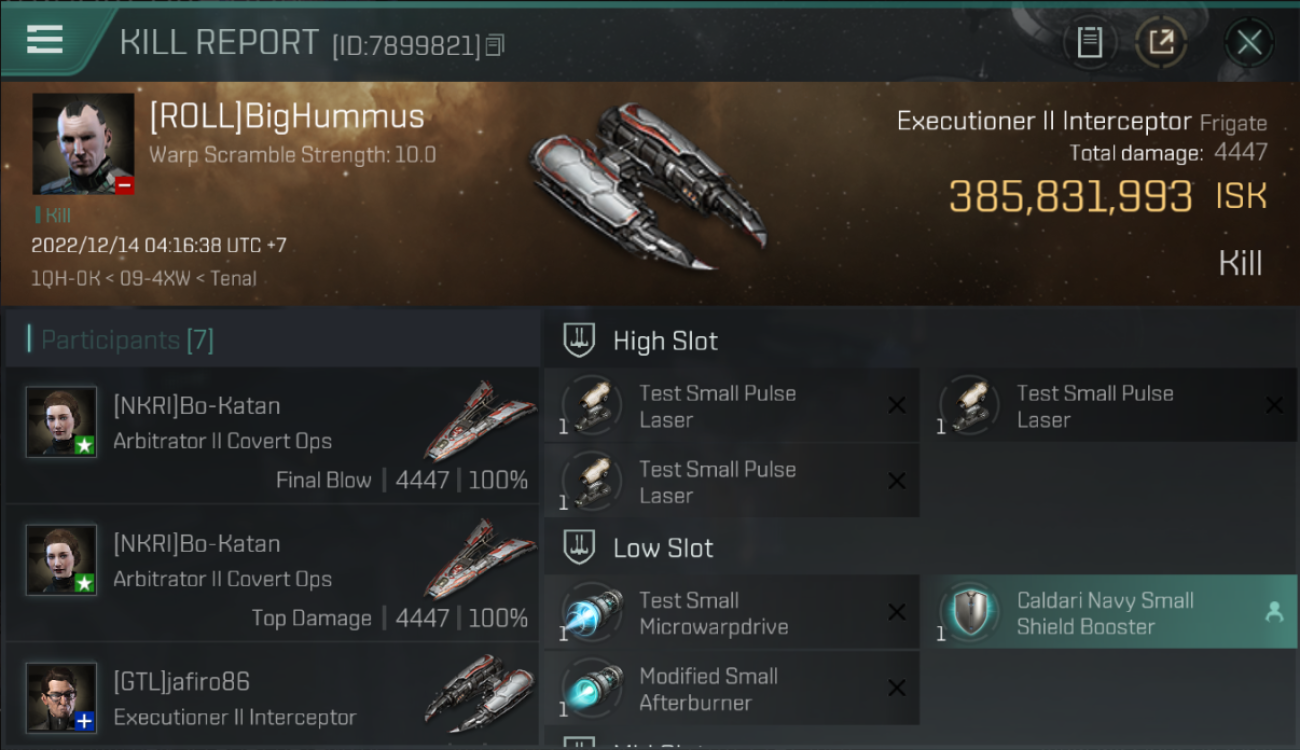1300x750 pixels.
Task: Select the right-column Test Small Pulse Laser
Action: (x=1108, y=406)
